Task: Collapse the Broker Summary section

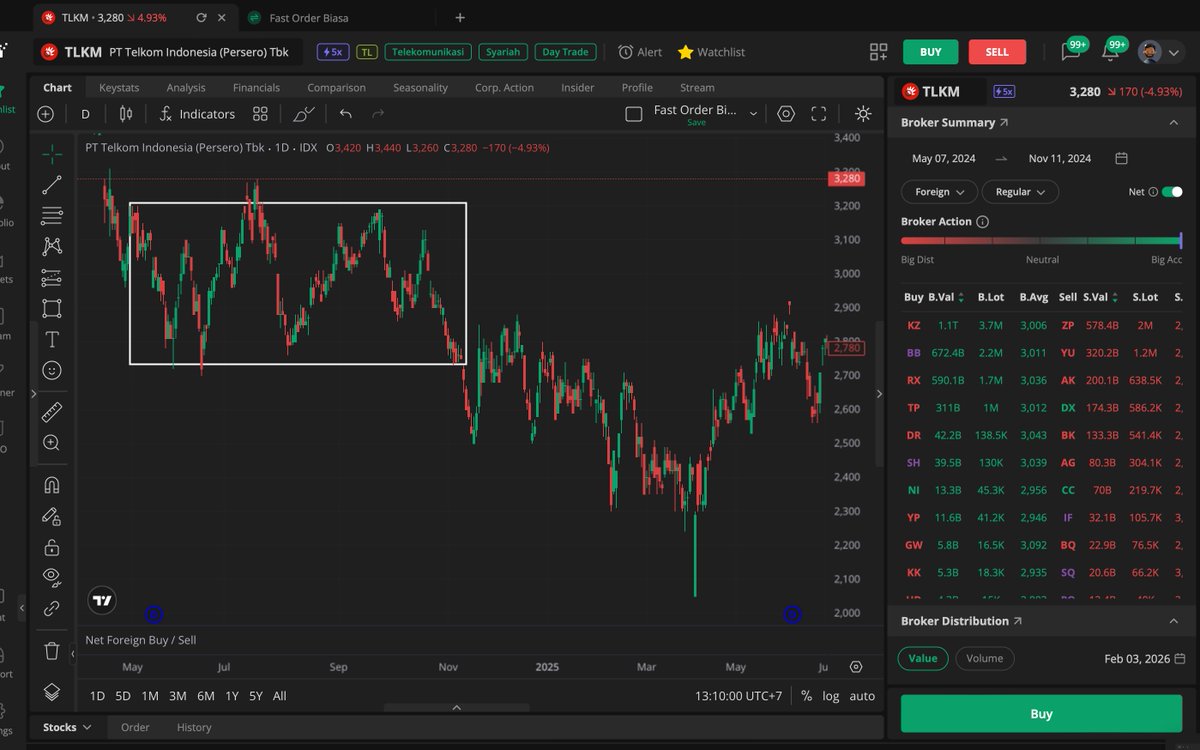Action: point(1174,122)
